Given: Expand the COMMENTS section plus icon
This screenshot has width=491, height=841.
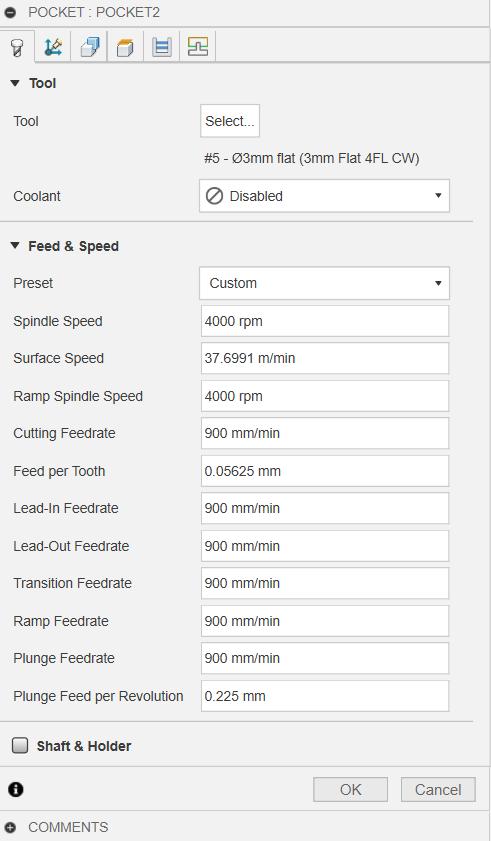Looking at the screenshot, I should tap(10, 827).
